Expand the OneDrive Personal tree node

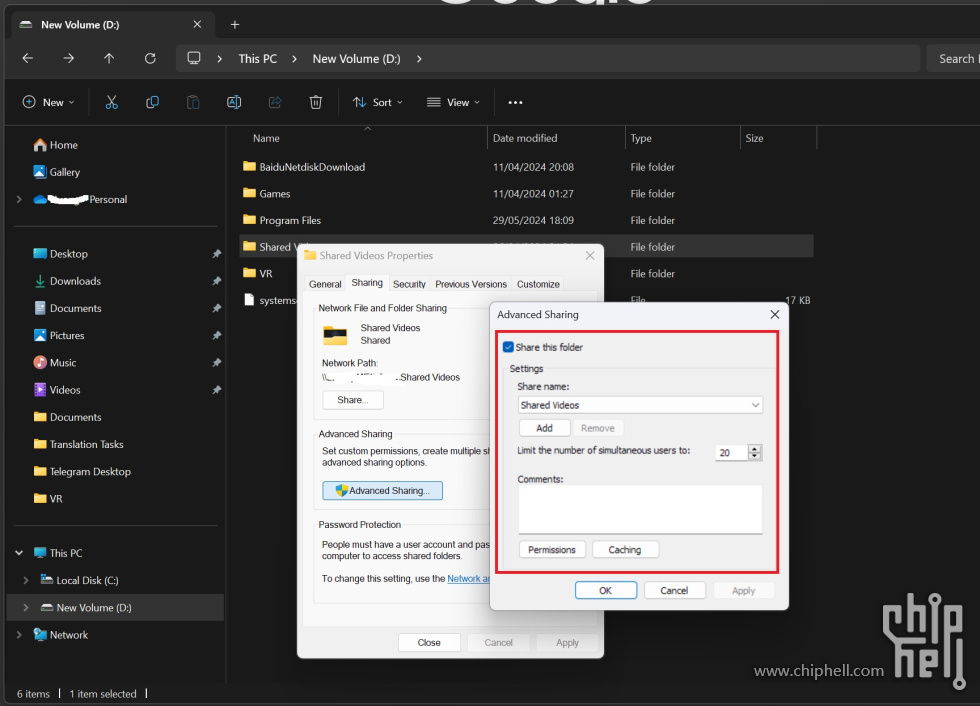(x=19, y=199)
